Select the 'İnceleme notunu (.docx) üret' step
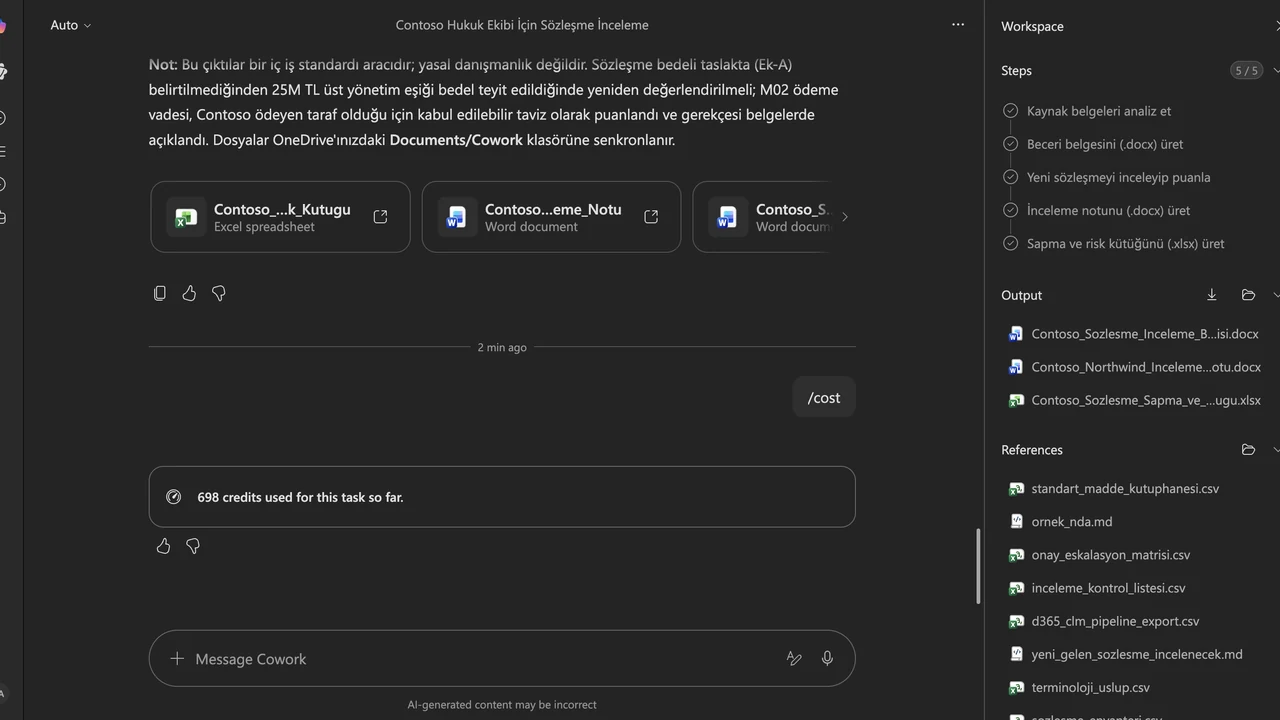1280x720 pixels. (1108, 210)
